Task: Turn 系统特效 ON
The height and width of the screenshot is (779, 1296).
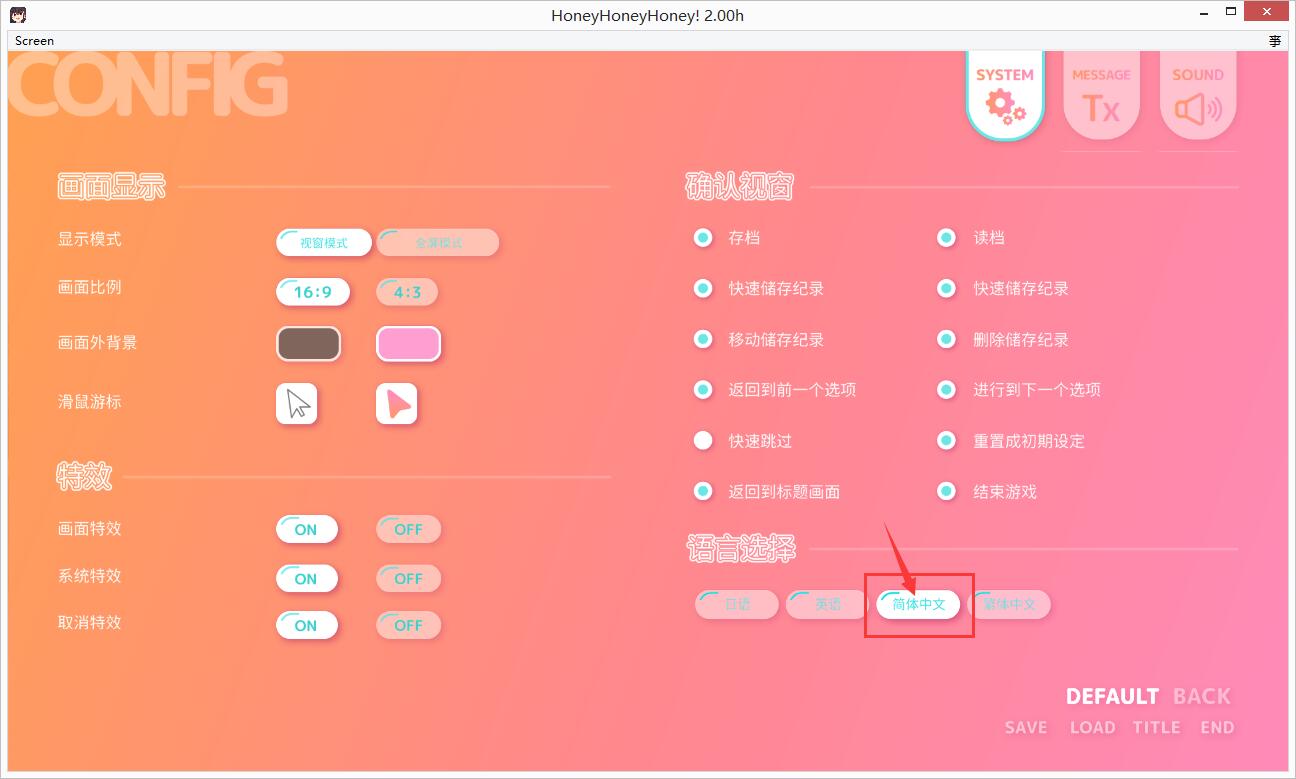Action: click(307, 579)
